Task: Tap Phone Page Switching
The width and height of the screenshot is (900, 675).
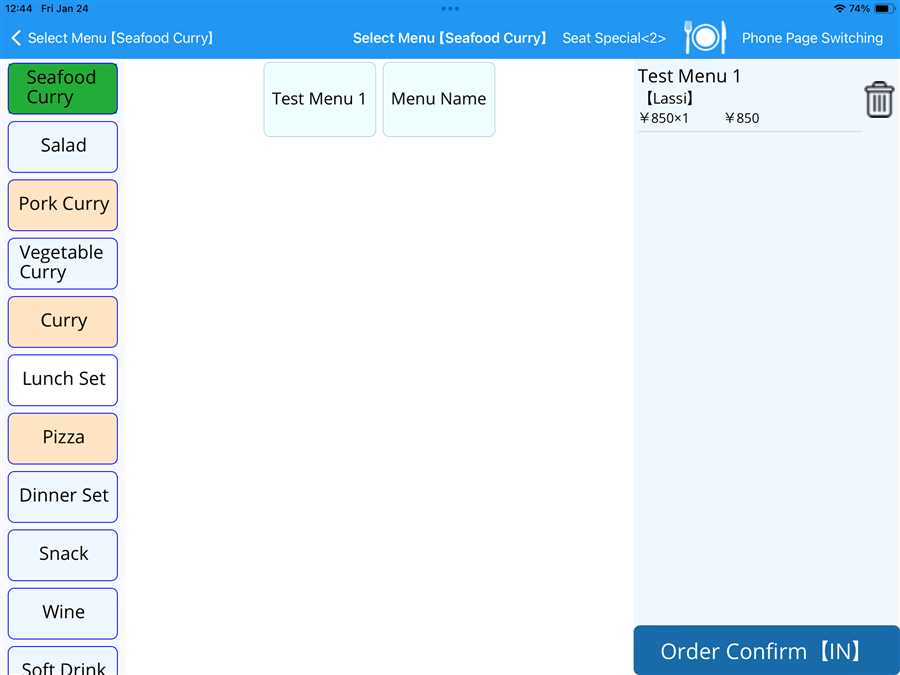Action: 812,38
